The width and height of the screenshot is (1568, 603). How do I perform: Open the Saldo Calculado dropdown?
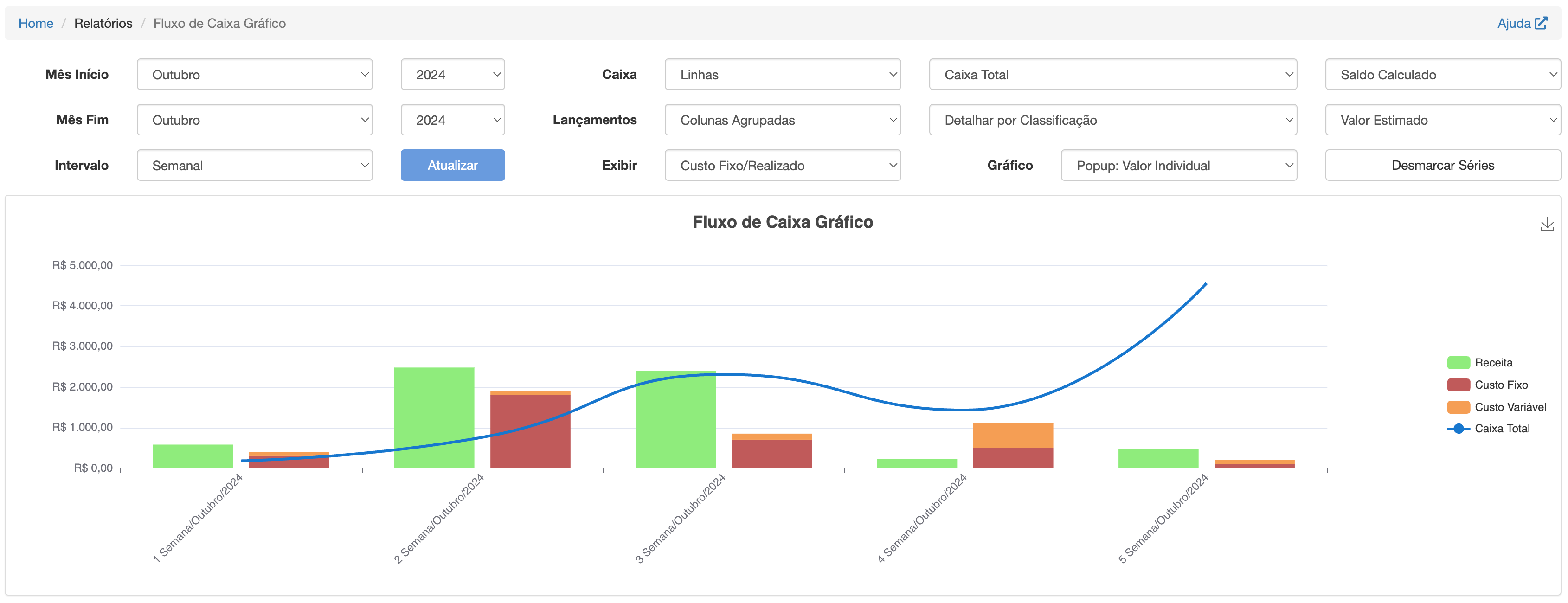point(1443,74)
